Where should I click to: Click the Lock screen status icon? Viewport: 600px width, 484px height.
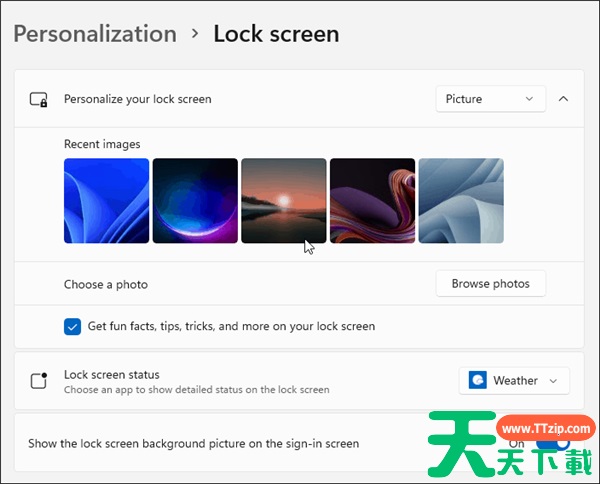(39, 381)
